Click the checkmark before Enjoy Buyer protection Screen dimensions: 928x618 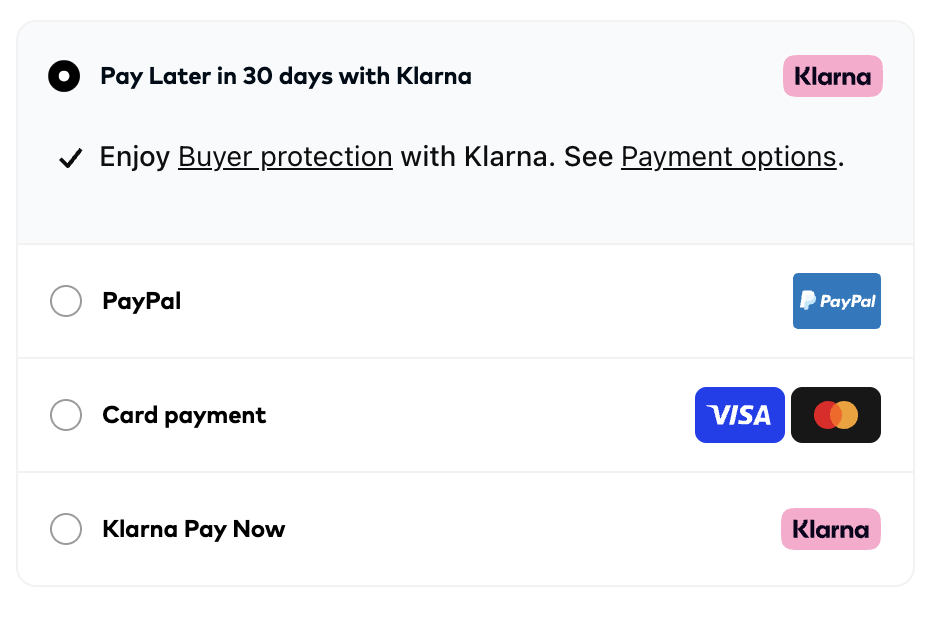[x=70, y=158]
